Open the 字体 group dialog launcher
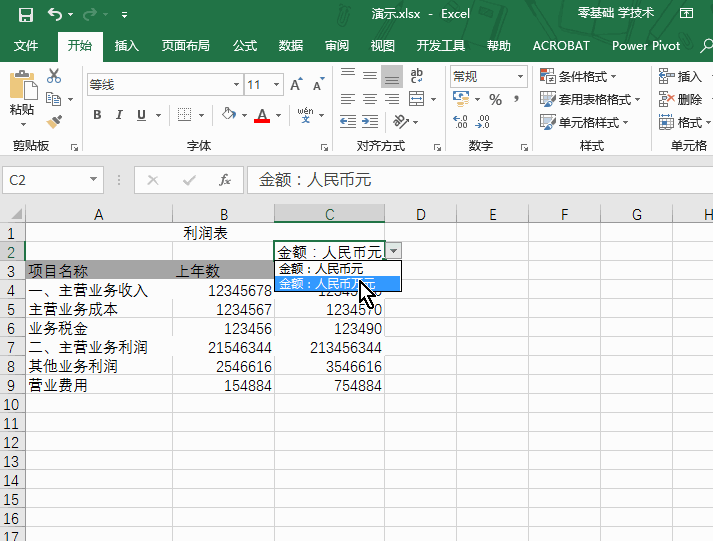Screen dimensions: 713x541 point(324,147)
